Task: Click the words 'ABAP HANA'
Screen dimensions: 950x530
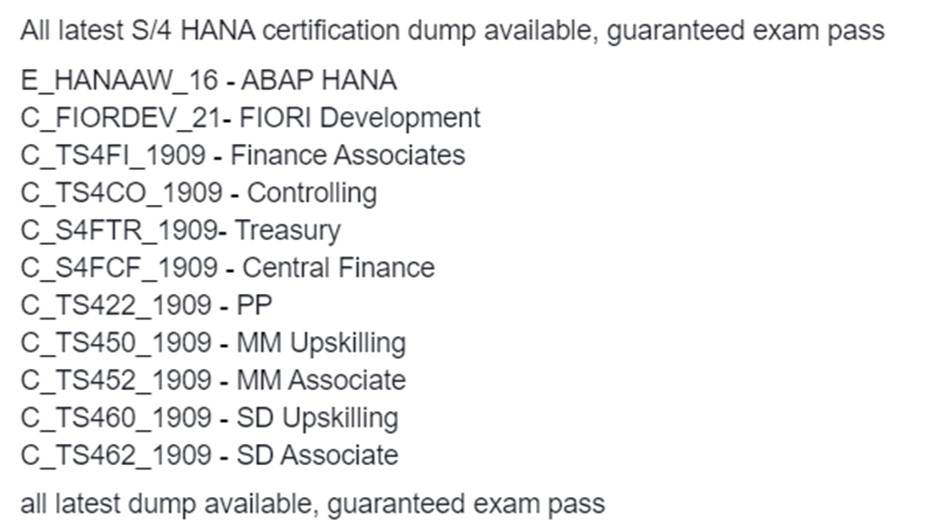Action: pyautogui.click(x=319, y=81)
